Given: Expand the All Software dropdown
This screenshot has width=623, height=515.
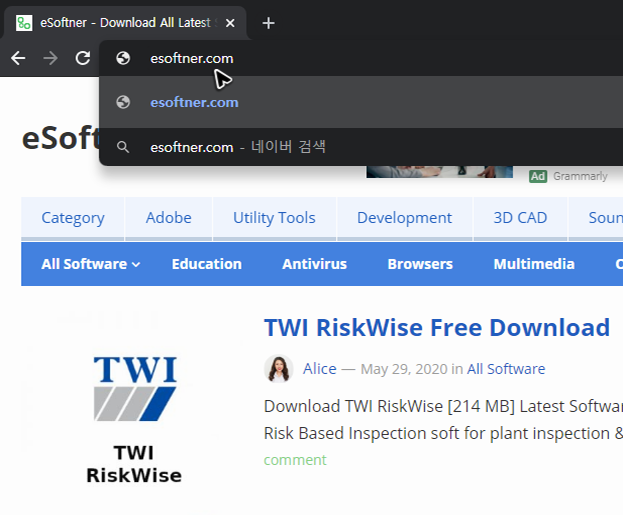Looking at the screenshot, I should 91,264.
